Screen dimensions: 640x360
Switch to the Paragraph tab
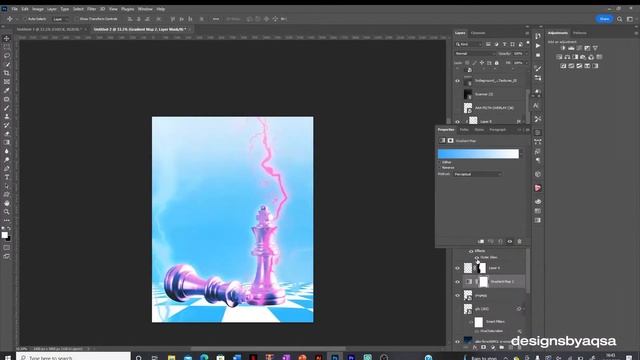[498, 130]
